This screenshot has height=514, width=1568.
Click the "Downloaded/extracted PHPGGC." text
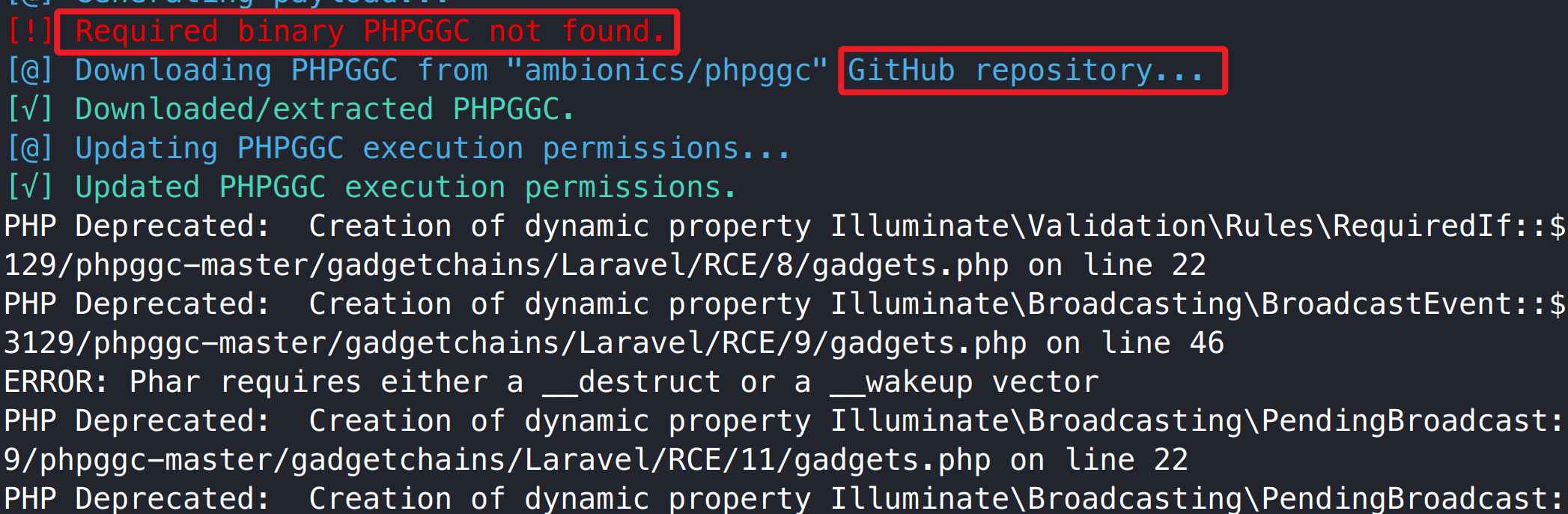click(x=325, y=109)
